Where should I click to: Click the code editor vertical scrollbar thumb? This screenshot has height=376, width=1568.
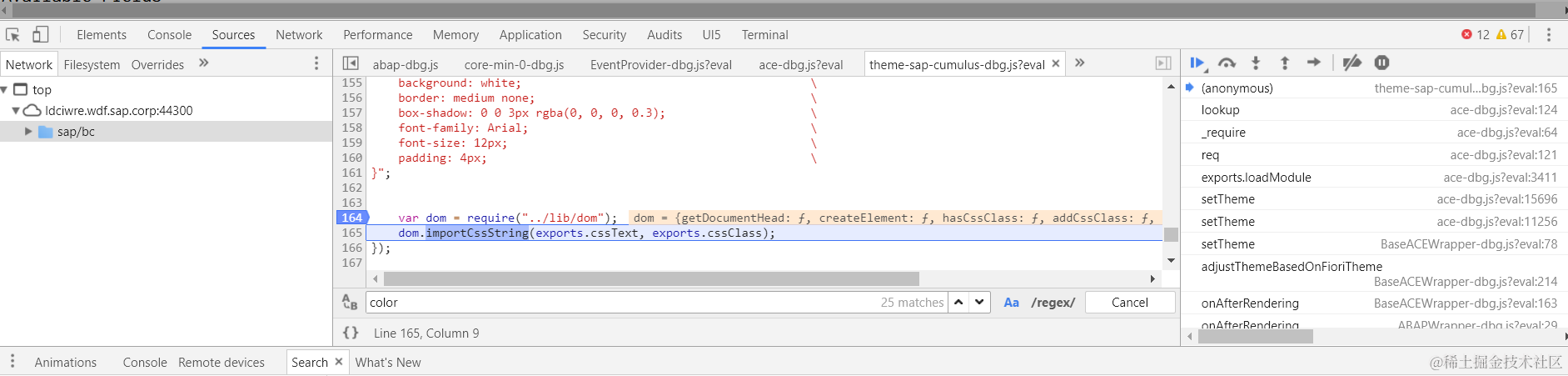coord(1171,234)
